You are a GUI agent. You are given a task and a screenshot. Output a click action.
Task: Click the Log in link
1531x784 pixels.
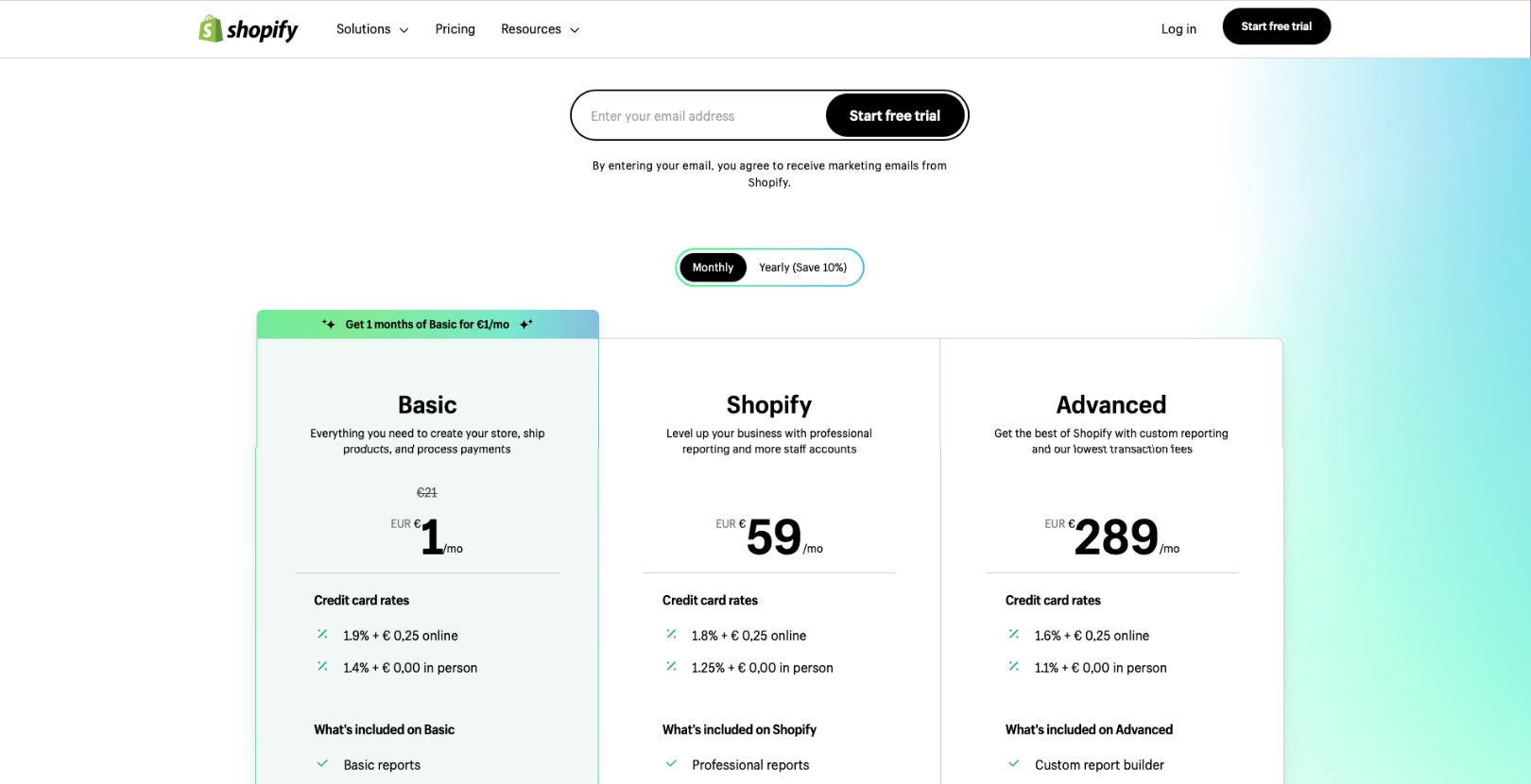[1178, 29]
